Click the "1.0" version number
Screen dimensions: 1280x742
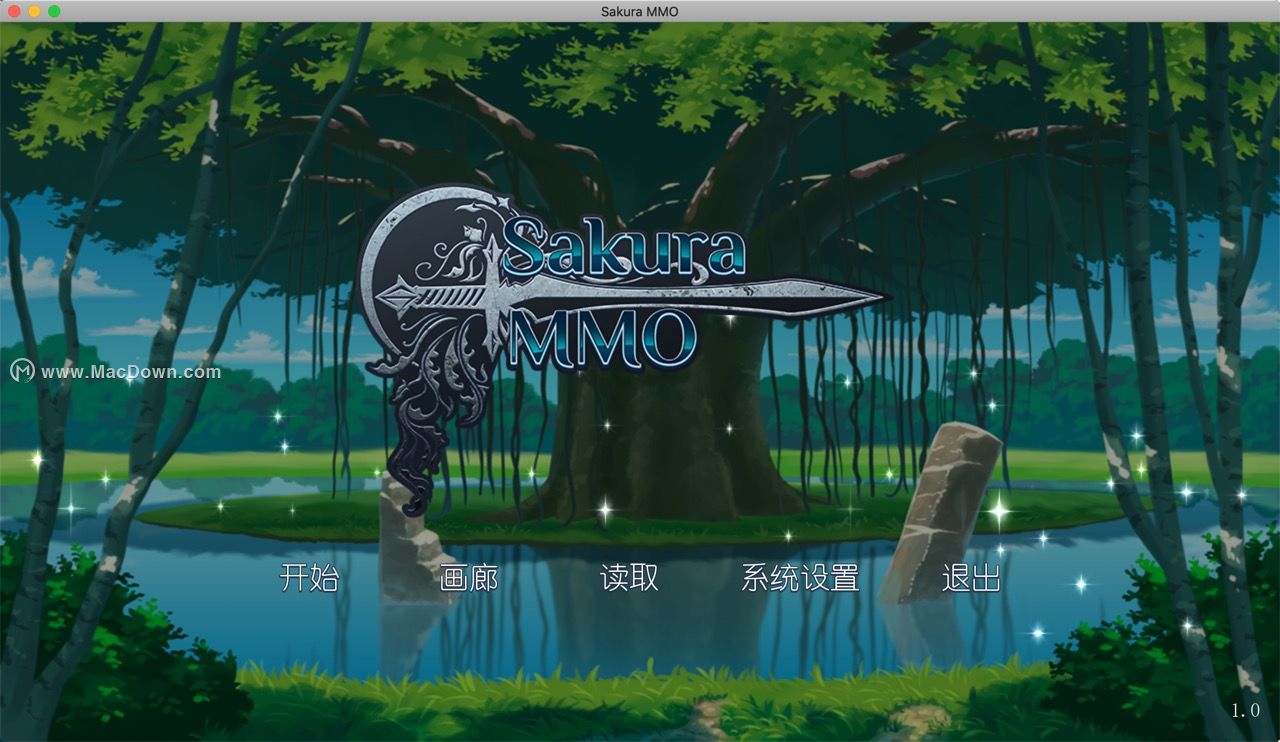1245,710
